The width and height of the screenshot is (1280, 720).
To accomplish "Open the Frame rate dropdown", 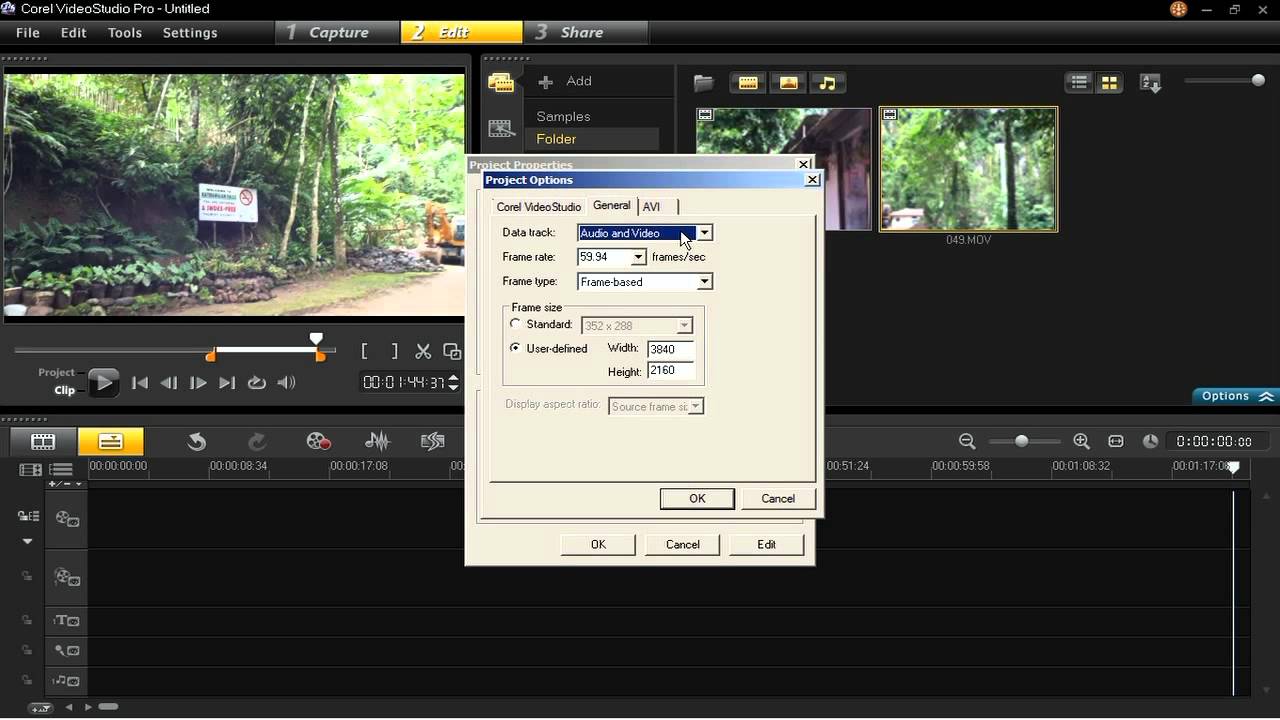I will (638, 257).
